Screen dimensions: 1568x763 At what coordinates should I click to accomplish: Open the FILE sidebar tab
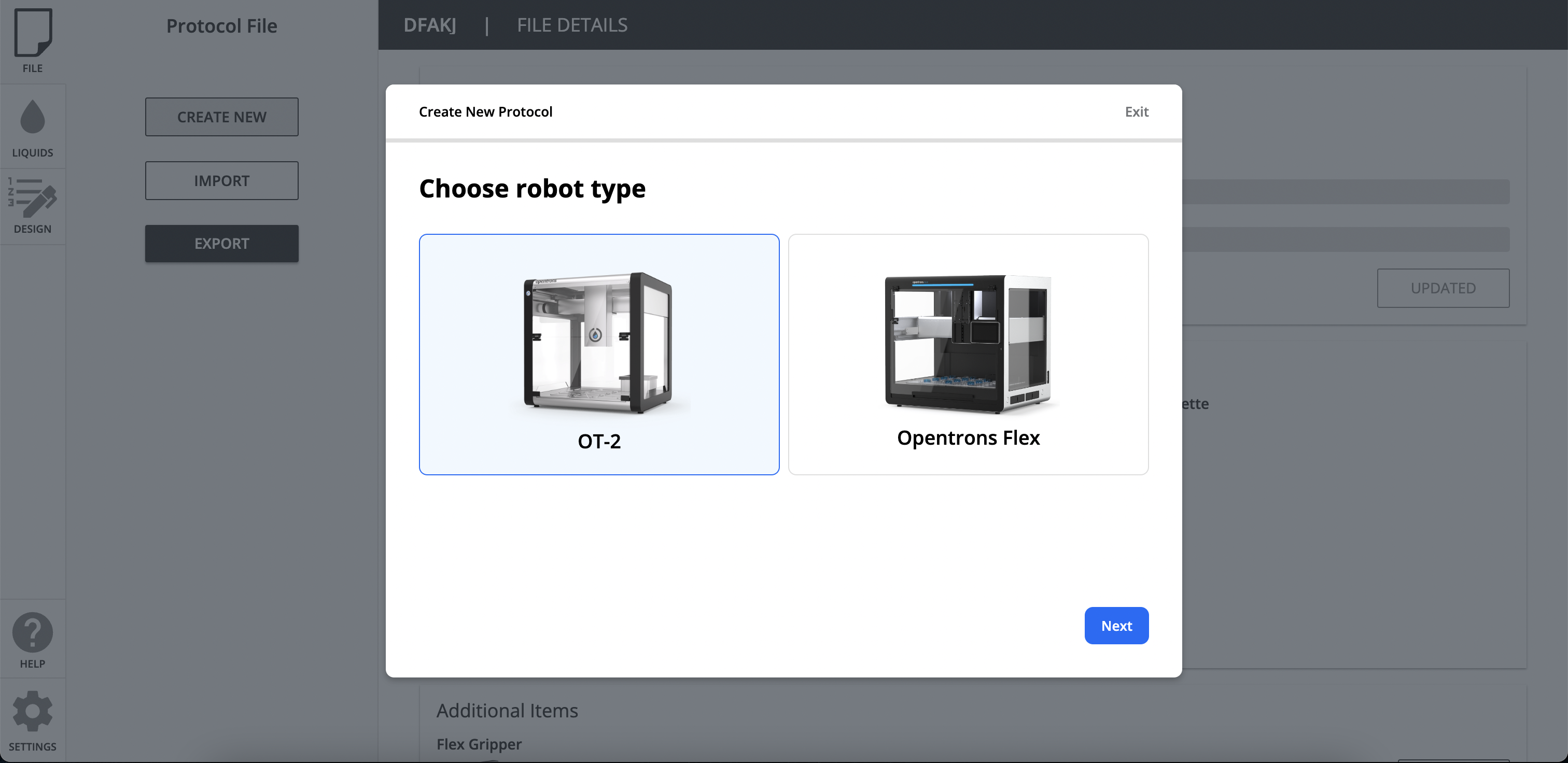pos(33,41)
